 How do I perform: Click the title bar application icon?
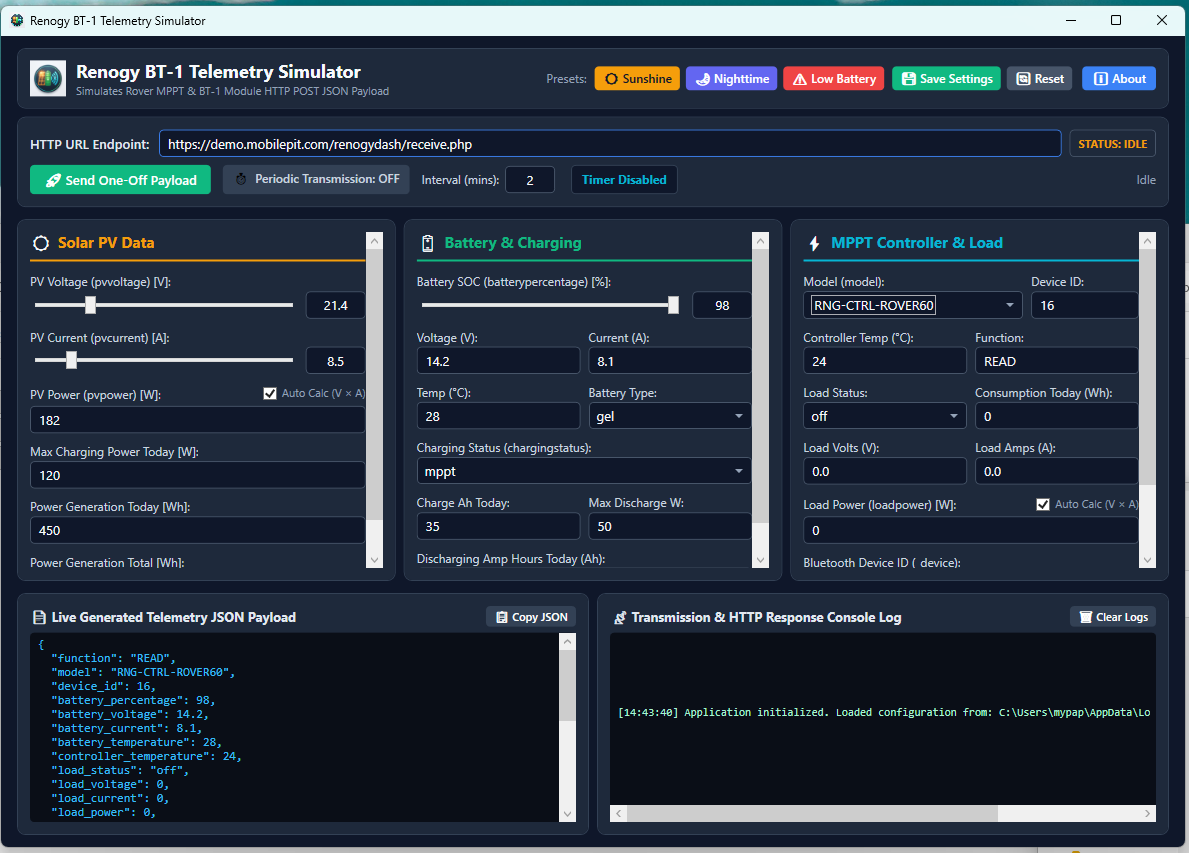coord(17,20)
